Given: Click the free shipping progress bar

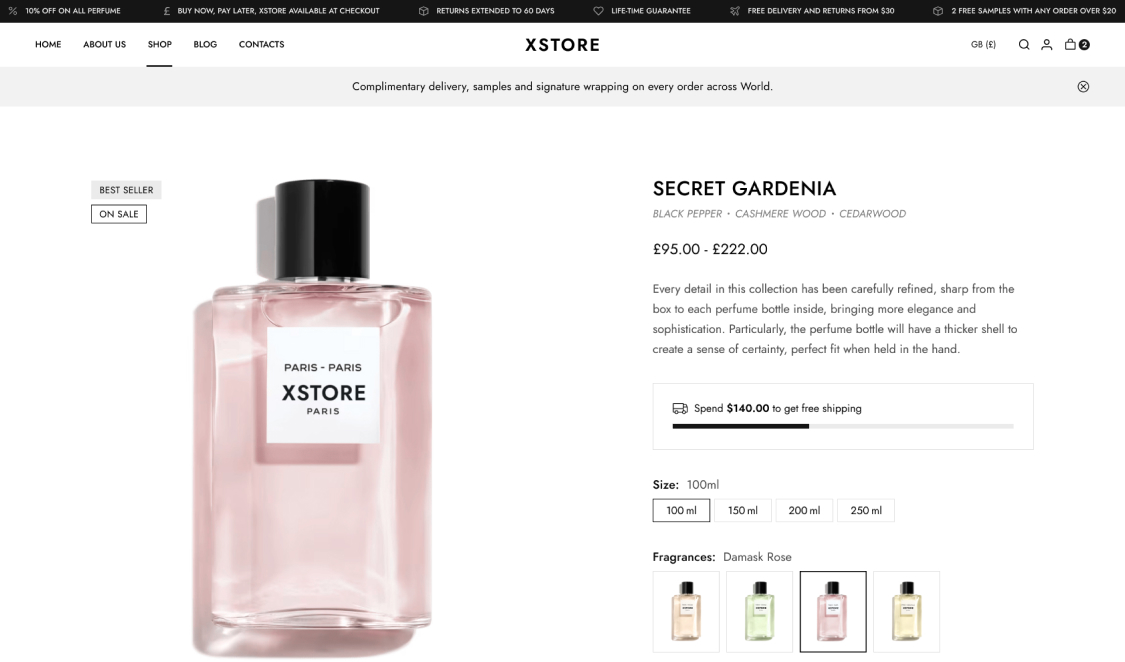Looking at the screenshot, I should click(x=843, y=426).
